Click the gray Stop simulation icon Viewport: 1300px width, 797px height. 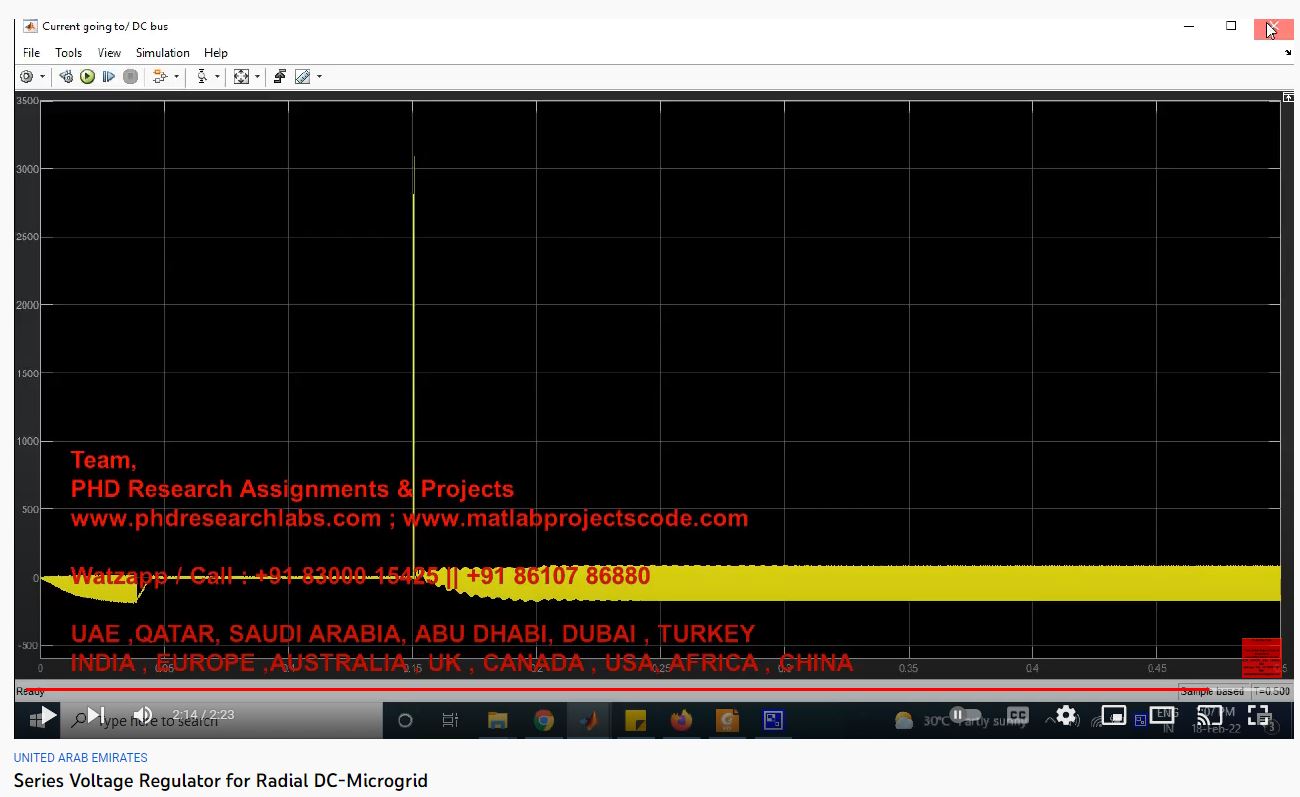coord(130,77)
